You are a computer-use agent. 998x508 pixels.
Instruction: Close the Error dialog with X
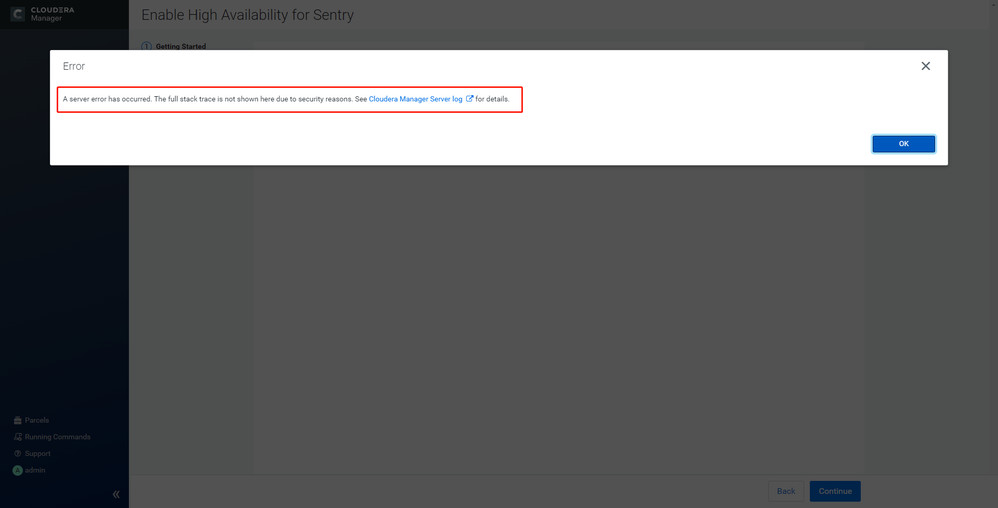coord(925,66)
